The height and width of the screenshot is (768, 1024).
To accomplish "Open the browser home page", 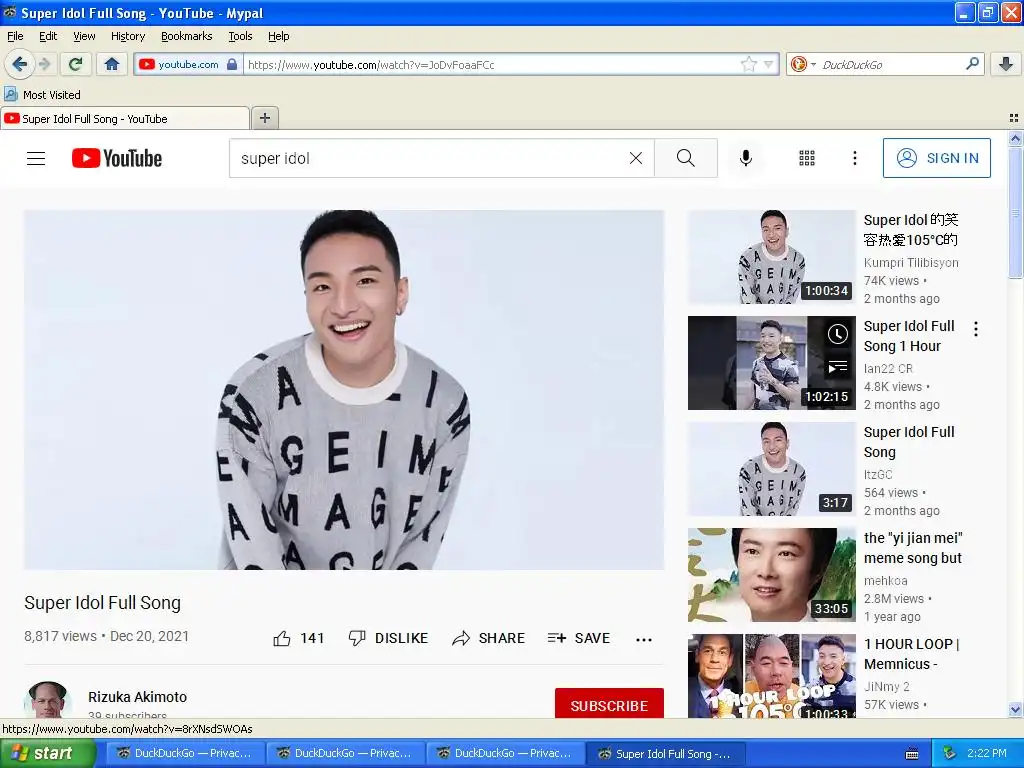I will tap(112, 64).
